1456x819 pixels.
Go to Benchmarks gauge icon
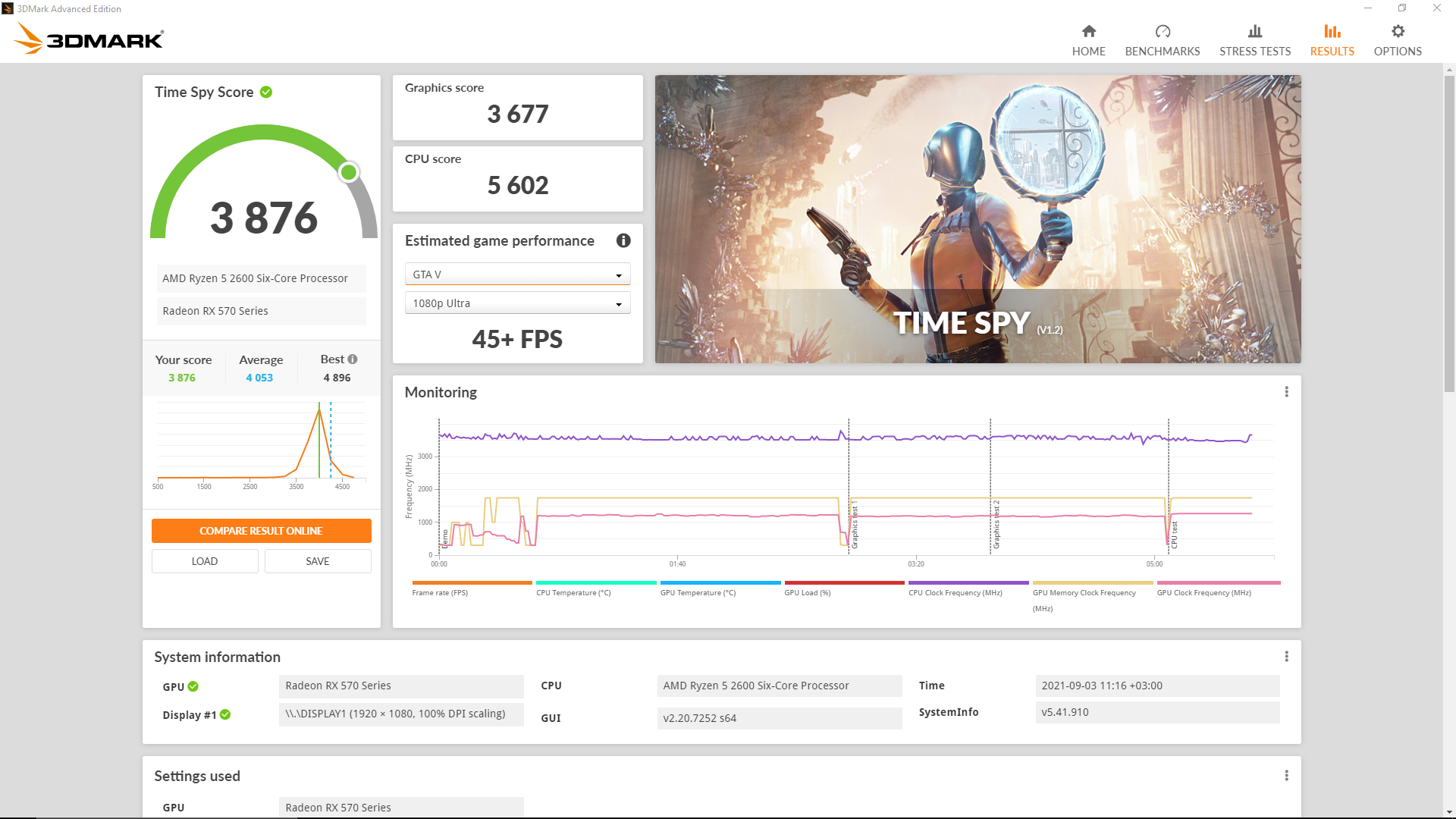pyautogui.click(x=1162, y=32)
